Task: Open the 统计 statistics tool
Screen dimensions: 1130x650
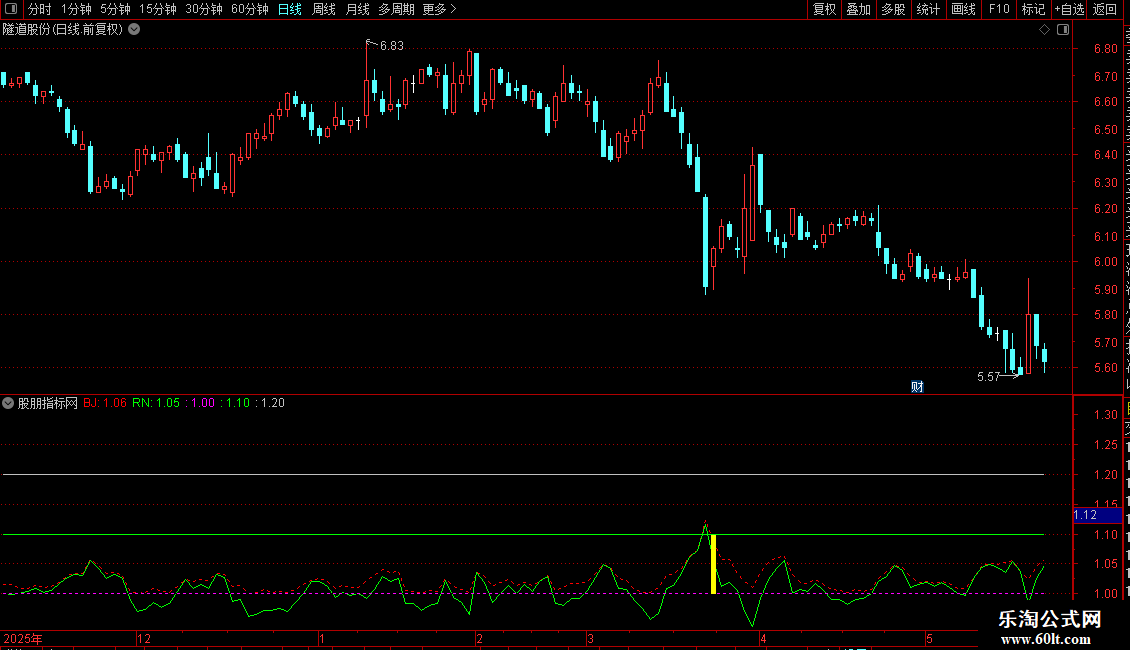Action: [927, 9]
